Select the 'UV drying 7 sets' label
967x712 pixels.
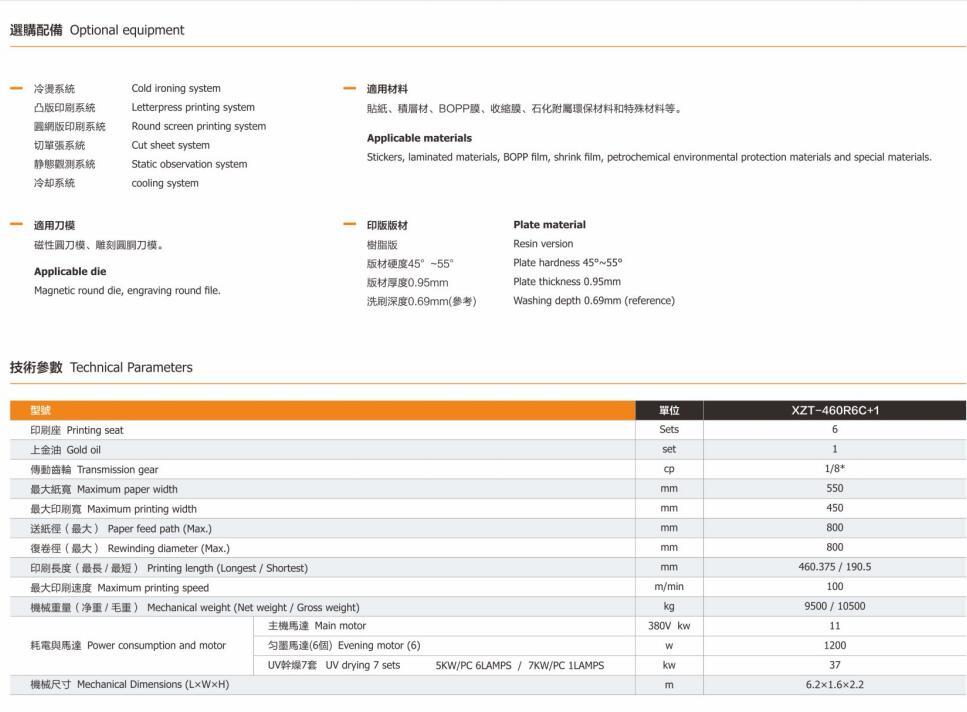coord(363,665)
